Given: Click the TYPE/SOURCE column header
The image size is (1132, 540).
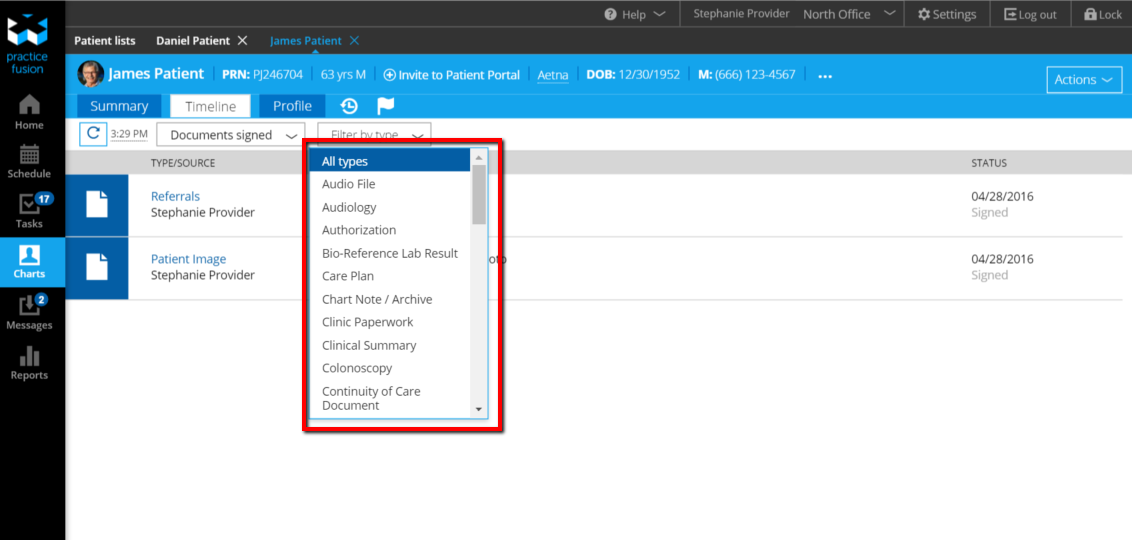Looking at the screenshot, I should tap(183, 163).
